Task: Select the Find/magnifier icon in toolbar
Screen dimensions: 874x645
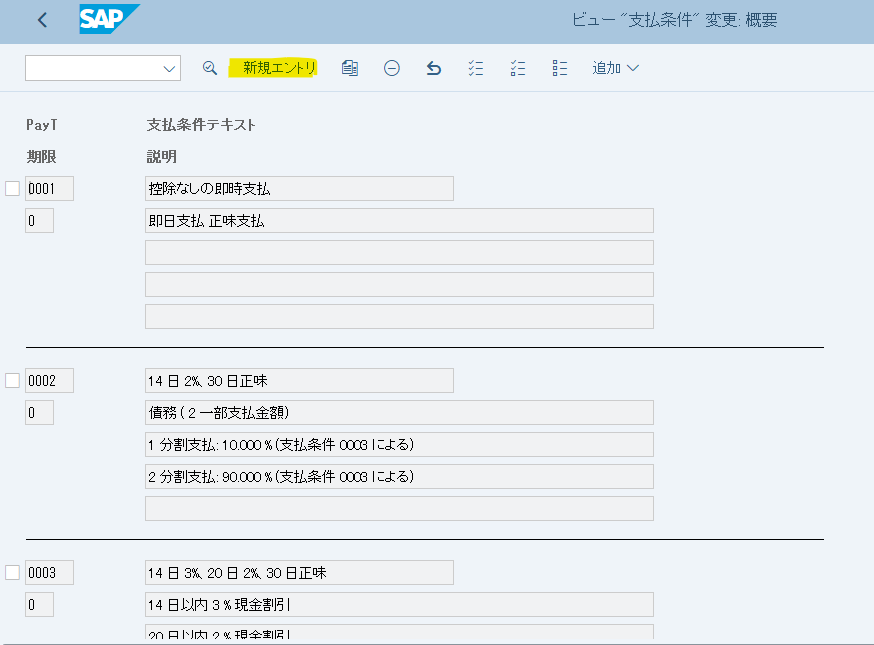Action: point(209,67)
